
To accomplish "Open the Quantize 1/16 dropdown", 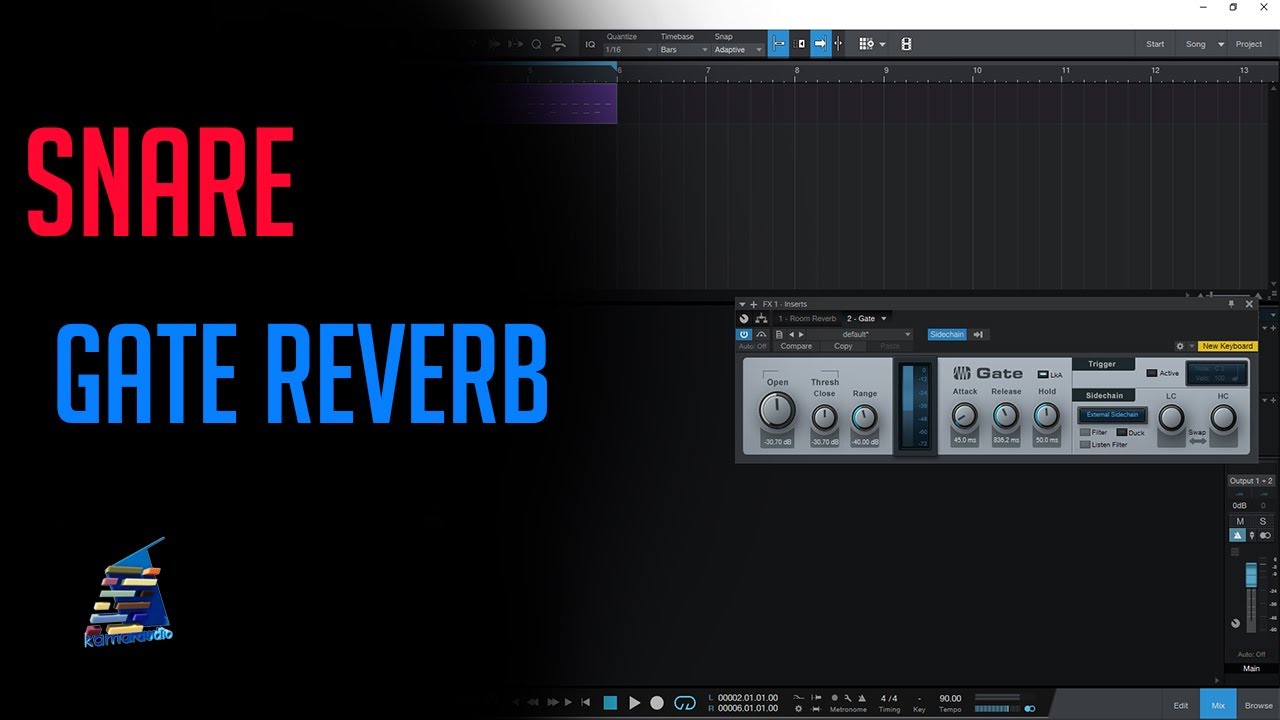I will click(x=629, y=49).
